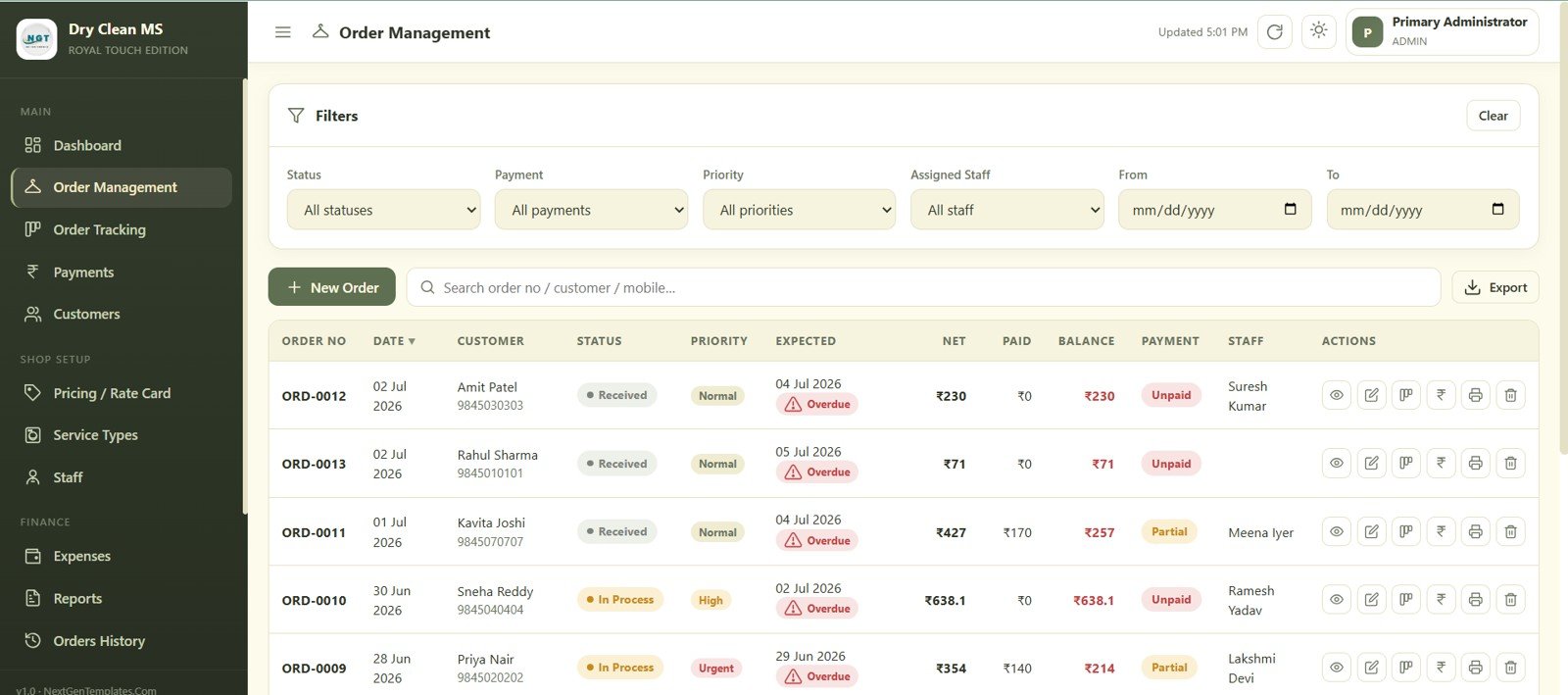Image resolution: width=1568 pixels, height=695 pixels.
Task: Click the Overdue badge for ORD-0013
Action: (x=817, y=472)
